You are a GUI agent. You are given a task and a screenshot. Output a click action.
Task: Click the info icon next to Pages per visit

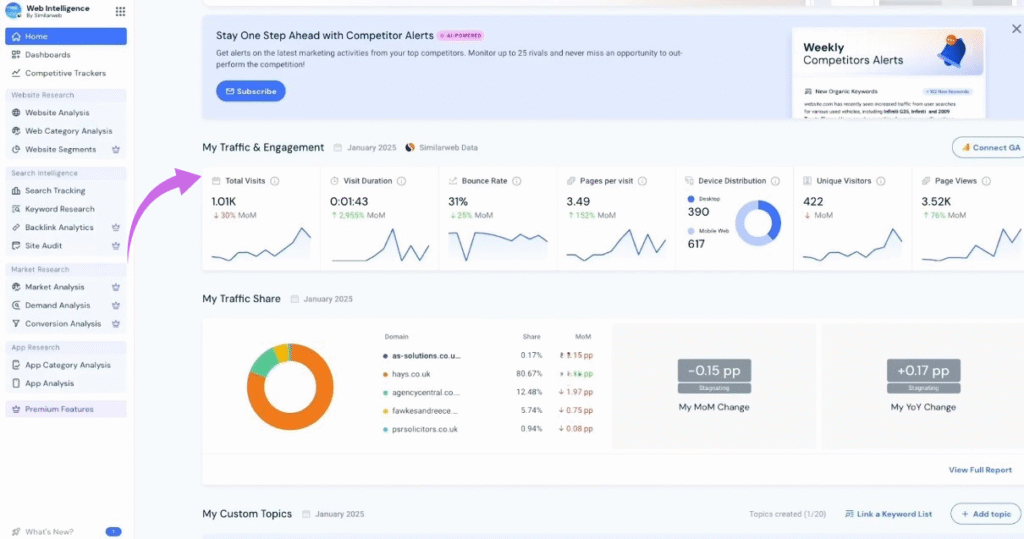click(x=642, y=181)
